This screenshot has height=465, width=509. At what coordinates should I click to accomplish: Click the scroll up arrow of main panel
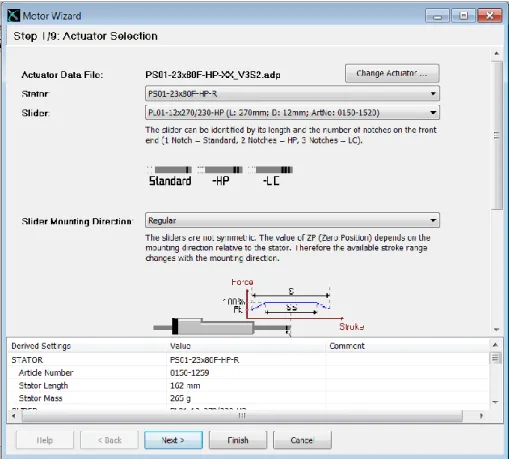click(497, 53)
